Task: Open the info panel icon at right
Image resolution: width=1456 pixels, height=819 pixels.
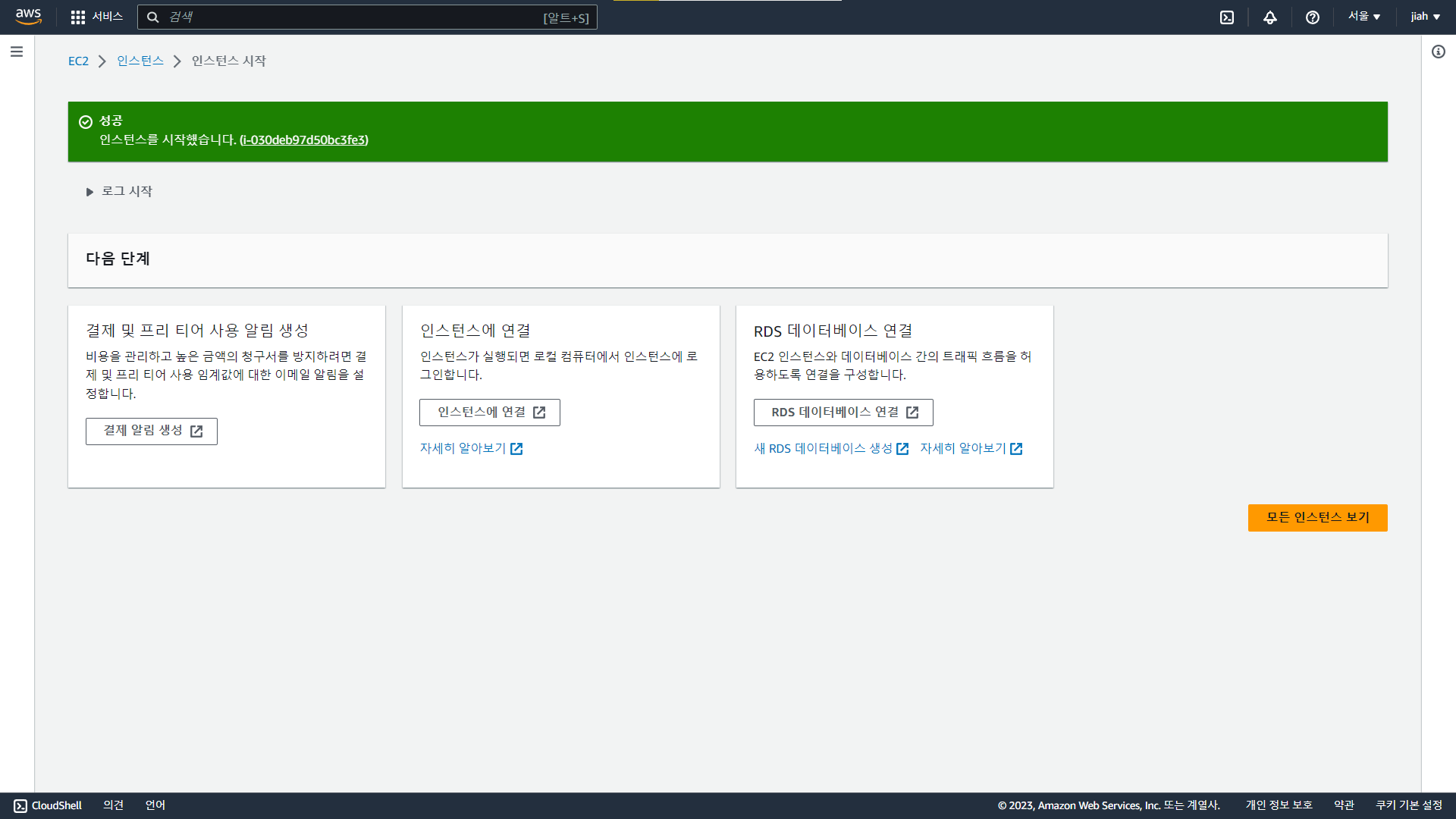Action: 1438,52
